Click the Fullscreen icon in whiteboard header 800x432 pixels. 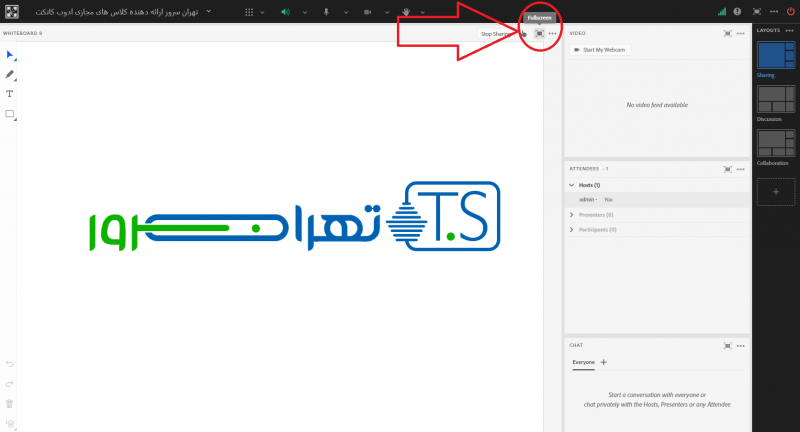click(539, 33)
